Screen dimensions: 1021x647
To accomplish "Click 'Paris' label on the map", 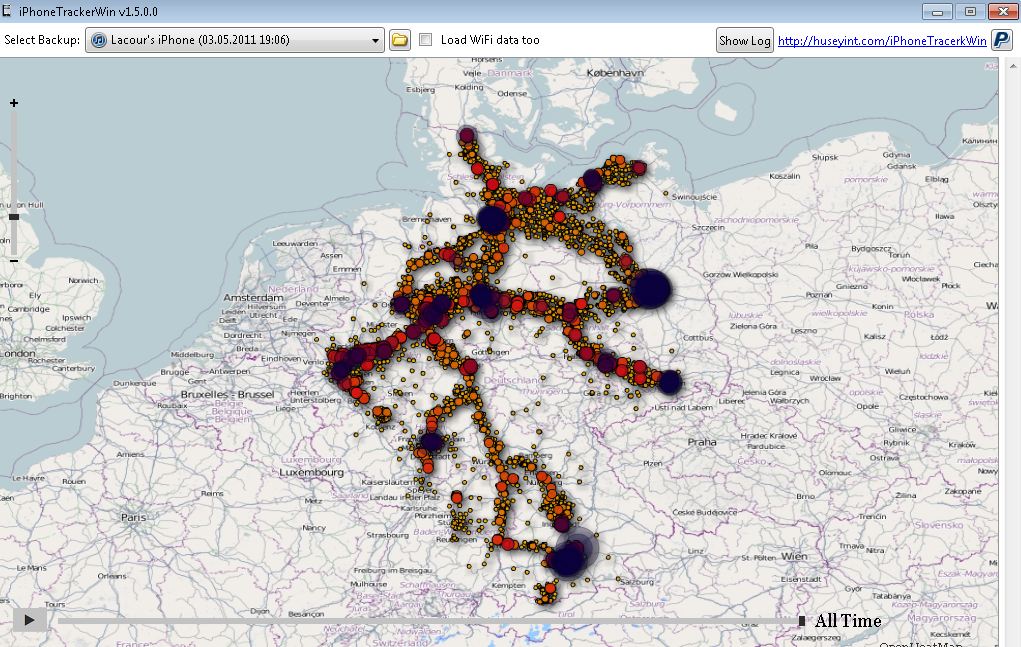I will click(133, 517).
